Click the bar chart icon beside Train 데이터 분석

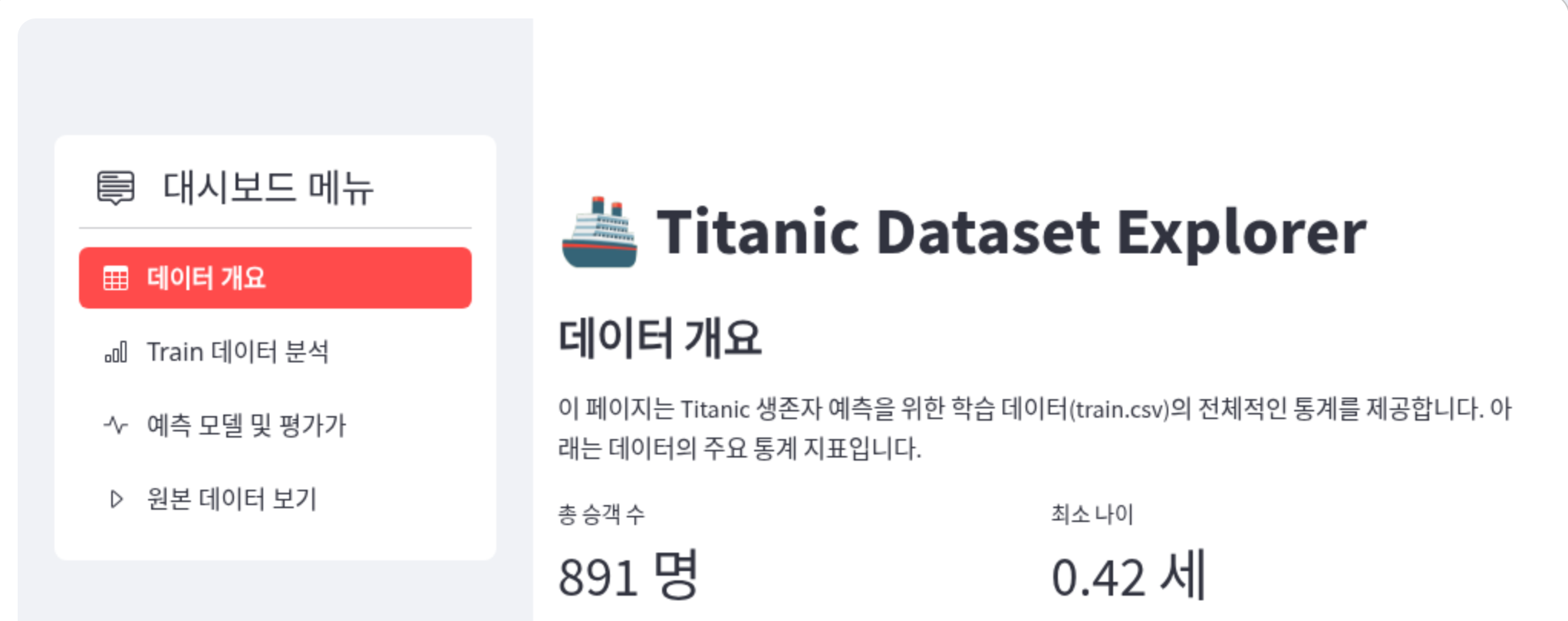point(116,352)
